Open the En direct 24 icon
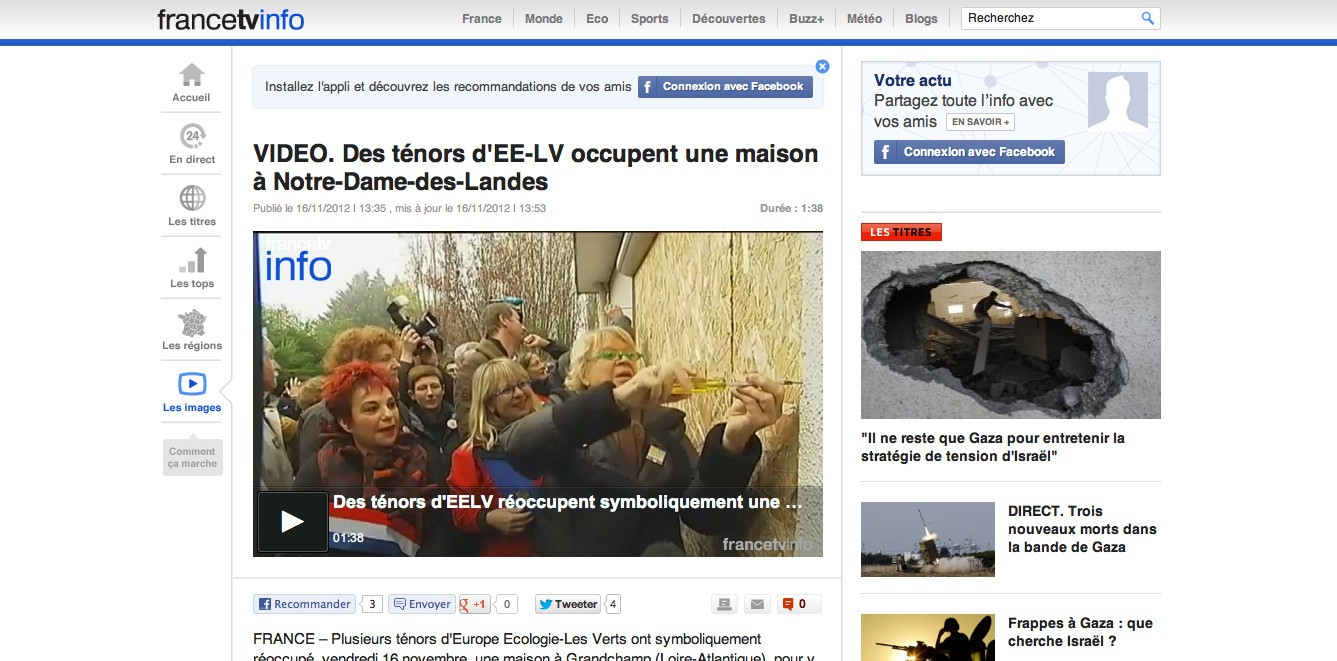Screen dimensions: 1337x661 point(192,136)
